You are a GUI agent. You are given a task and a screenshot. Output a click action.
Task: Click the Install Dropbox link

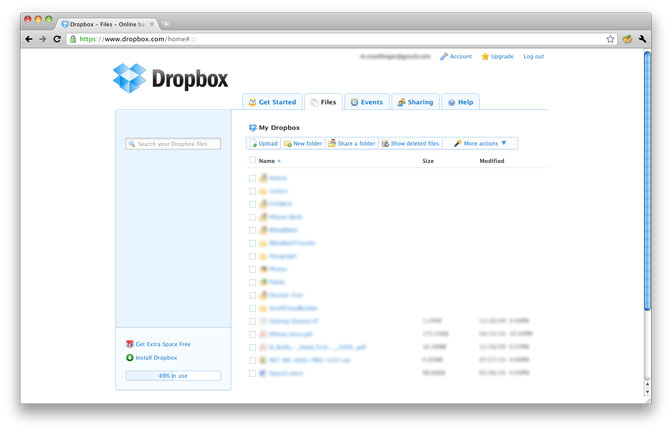tap(151, 358)
